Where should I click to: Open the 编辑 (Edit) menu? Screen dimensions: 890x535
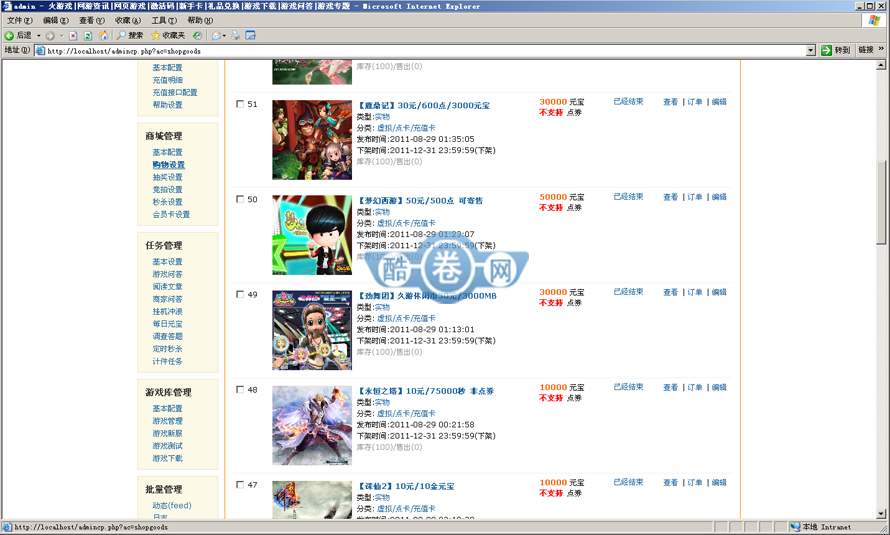56,20
